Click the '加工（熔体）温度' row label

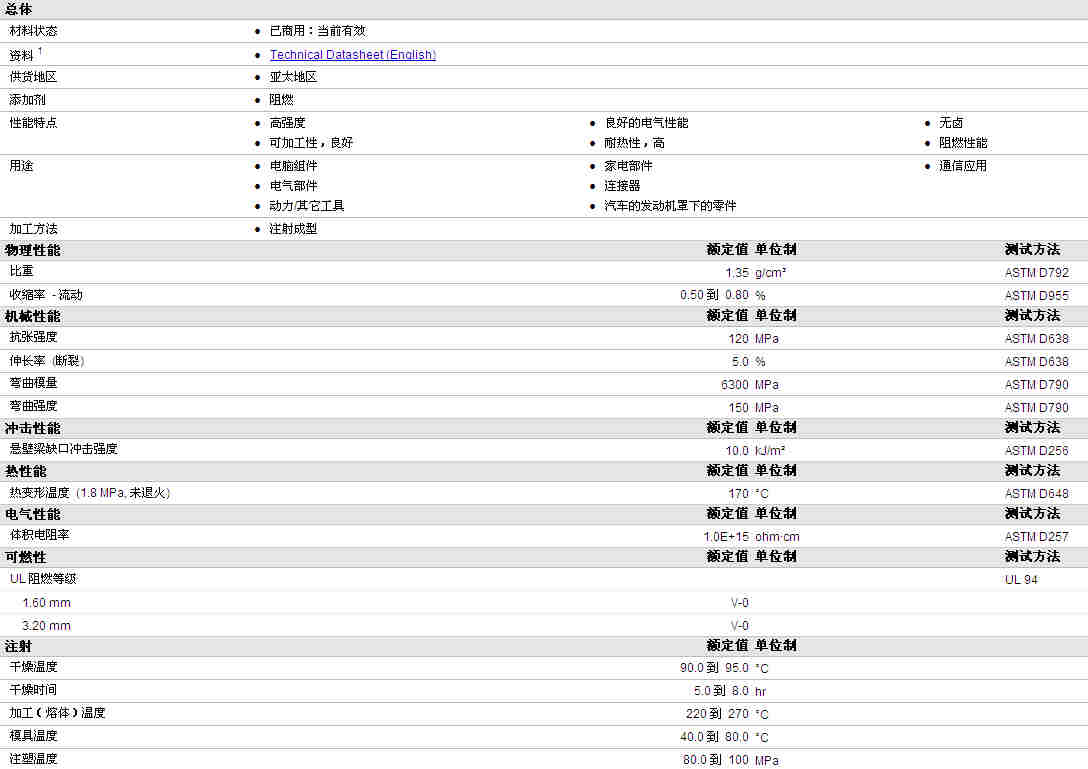pyautogui.click(x=57, y=713)
